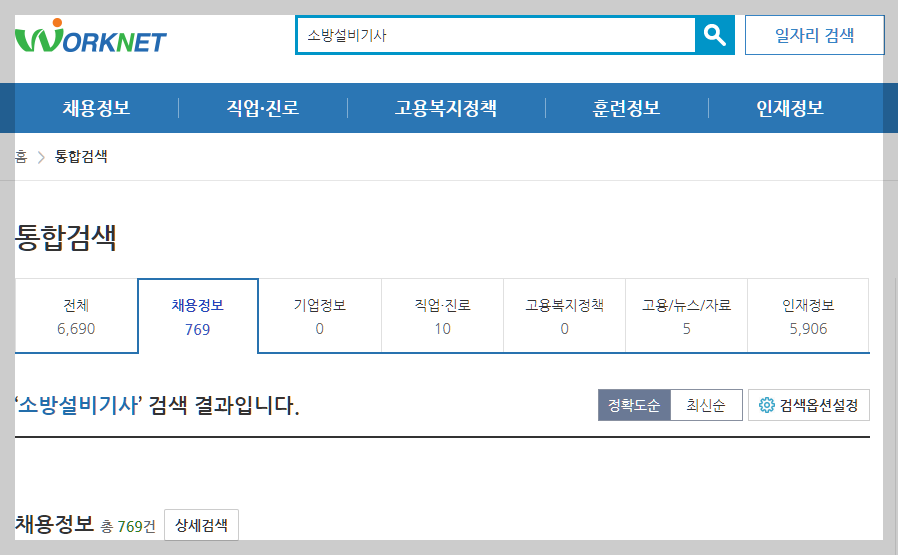The height and width of the screenshot is (555, 898).
Task: Open the 인재정보 main menu
Action: click(x=790, y=108)
